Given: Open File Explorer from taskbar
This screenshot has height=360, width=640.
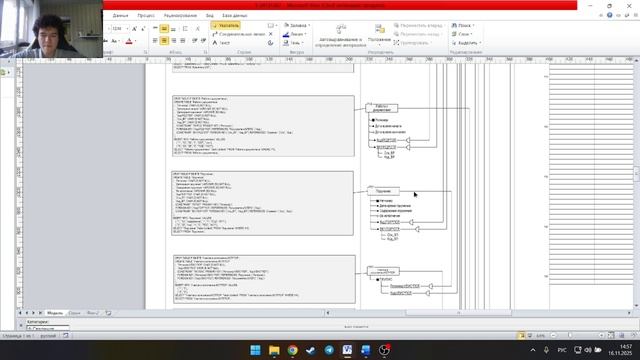Looking at the screenshot, I should [274, 350].
